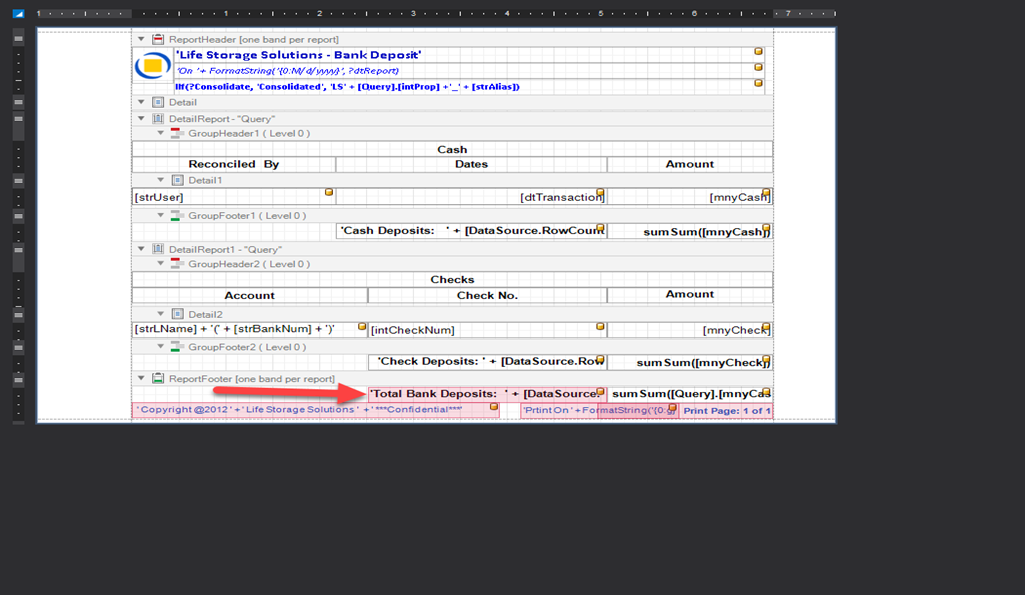This screenshot has width=1025, height=595.
Task: Click the GroupFooter1 band icon
Action: [176, 215]
